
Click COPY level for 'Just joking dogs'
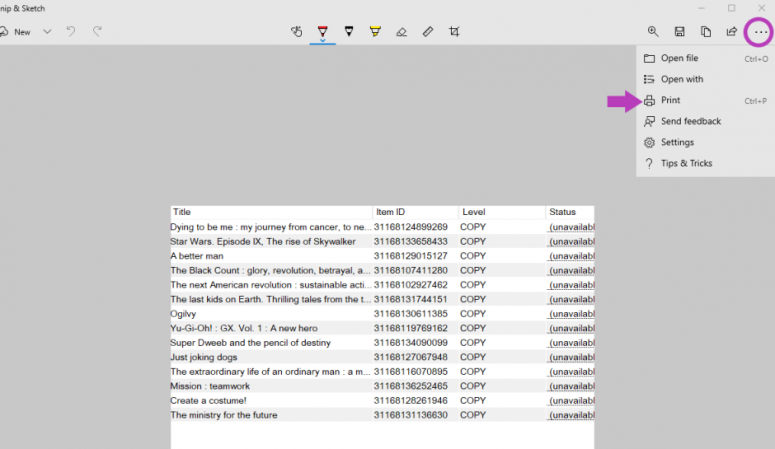pos(473,357)
